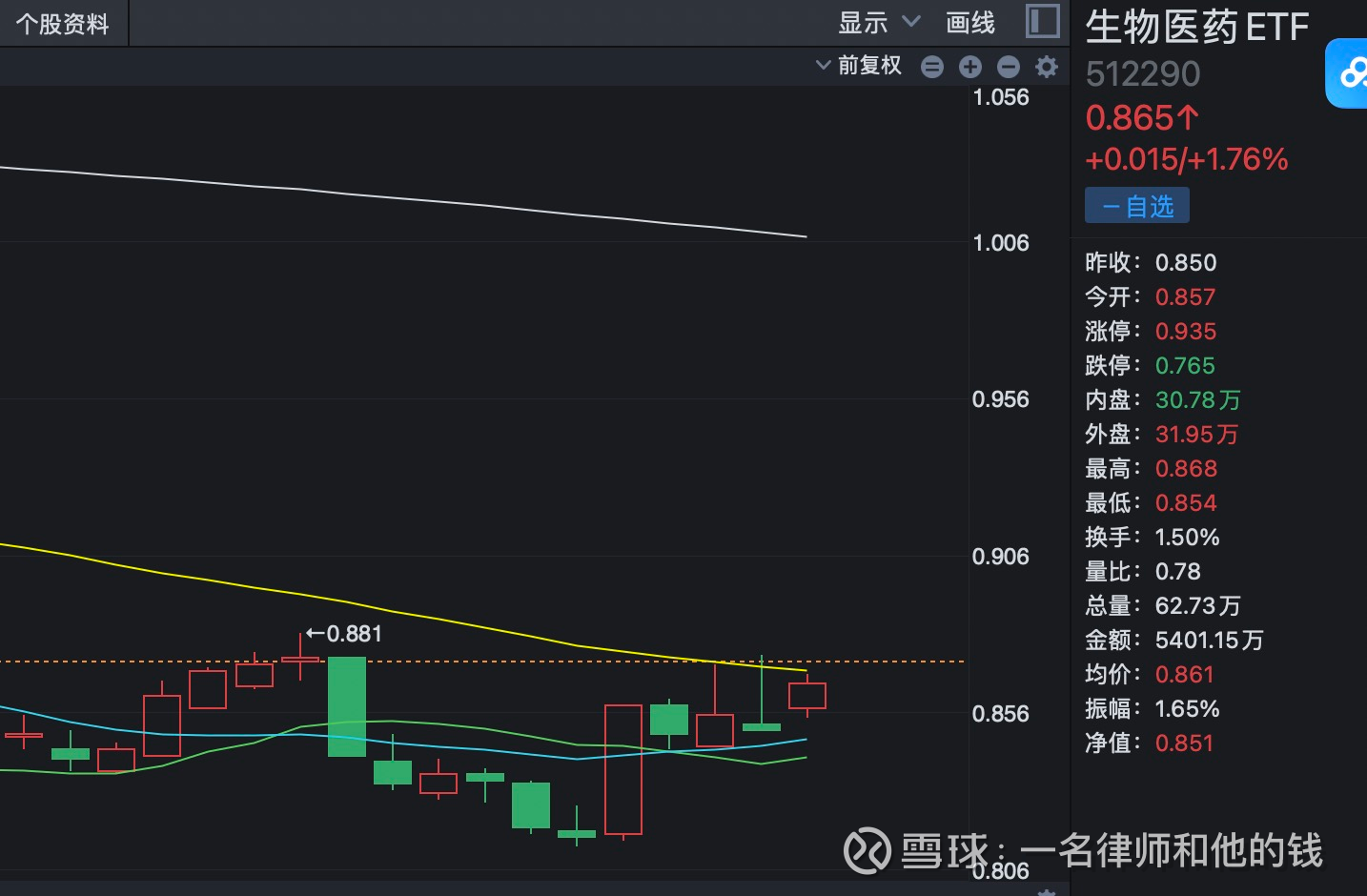Click the 0.956 price axis label
The height and width of the screenshot is (896, 1367).
pyautogui.click(x=1000, y=399)
